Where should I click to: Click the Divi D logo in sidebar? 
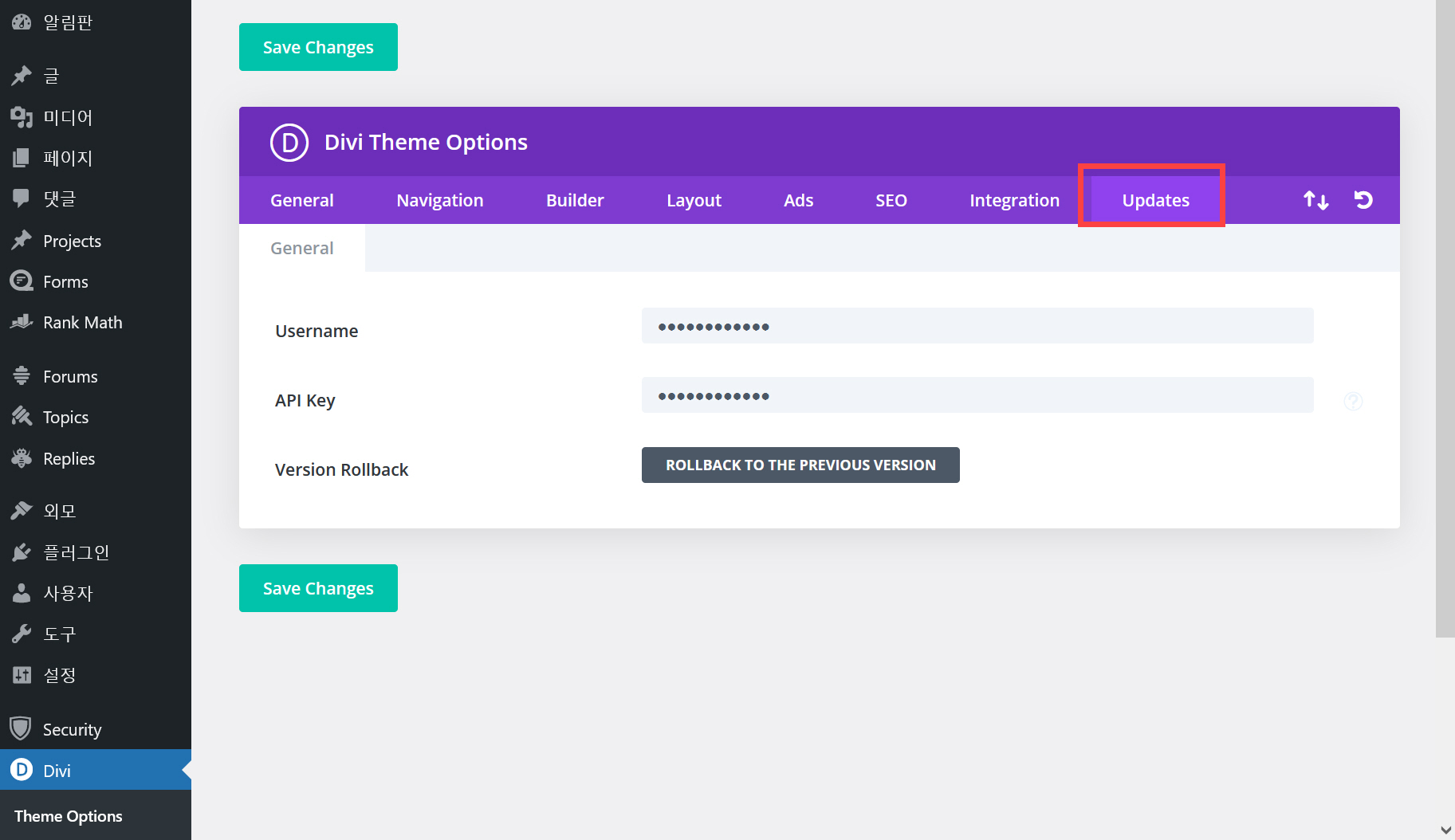click(x=22, y=770)
